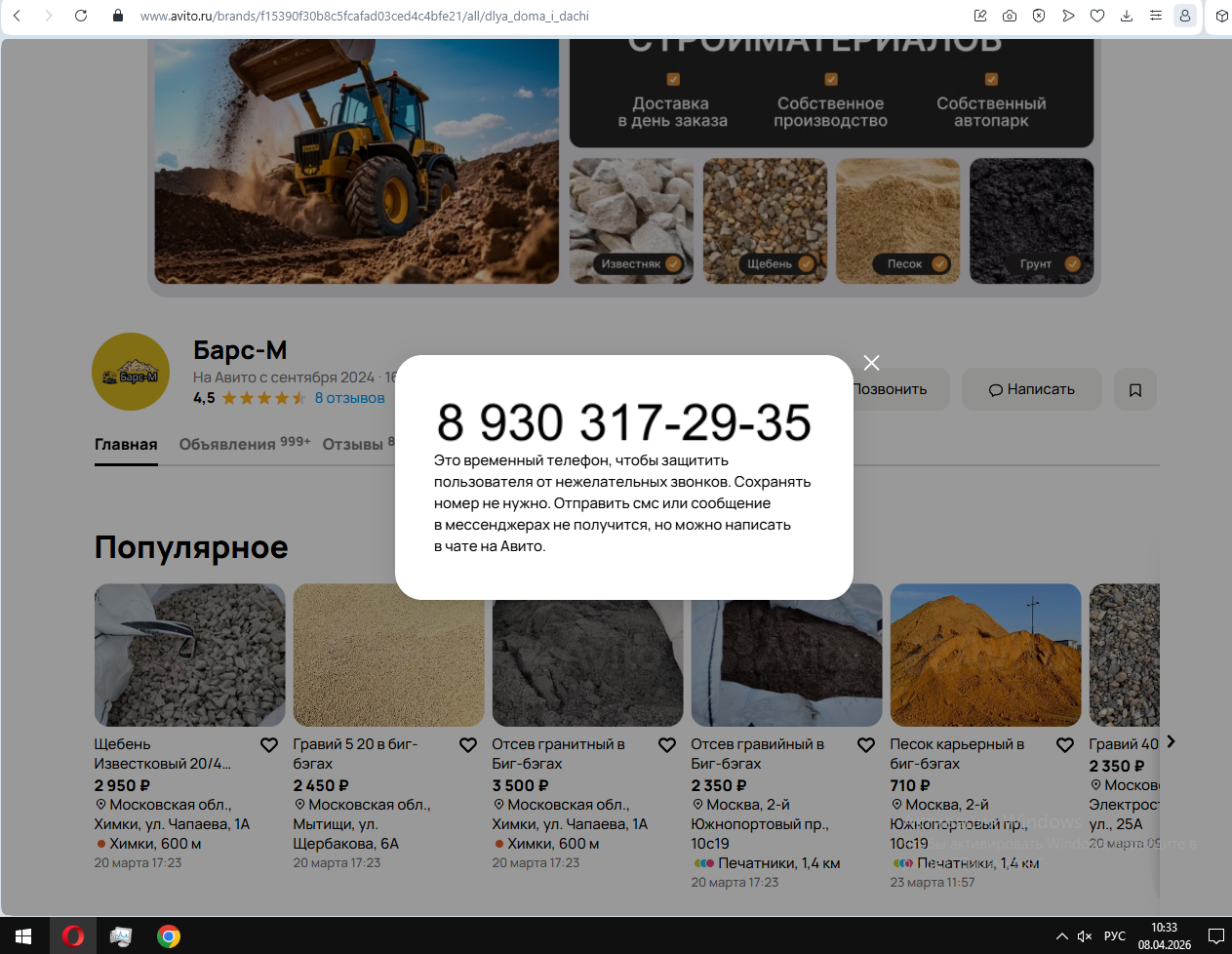The width and height of the screenshot is (1232, 954).
Task: Switch to the Отзывы tab
Action: pyautogui.click(x=357, y=444)
